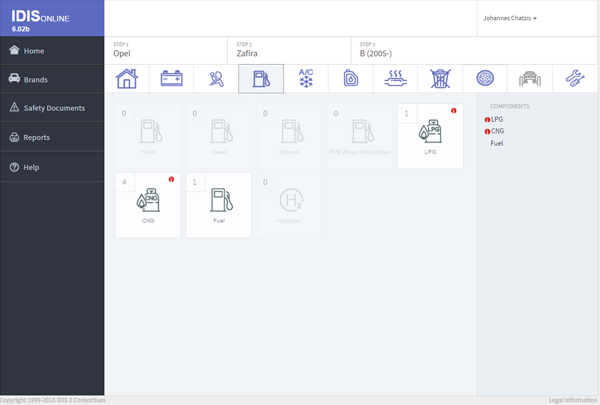Open Help in the sidebar
600x405 pixels.
(52, 167)
